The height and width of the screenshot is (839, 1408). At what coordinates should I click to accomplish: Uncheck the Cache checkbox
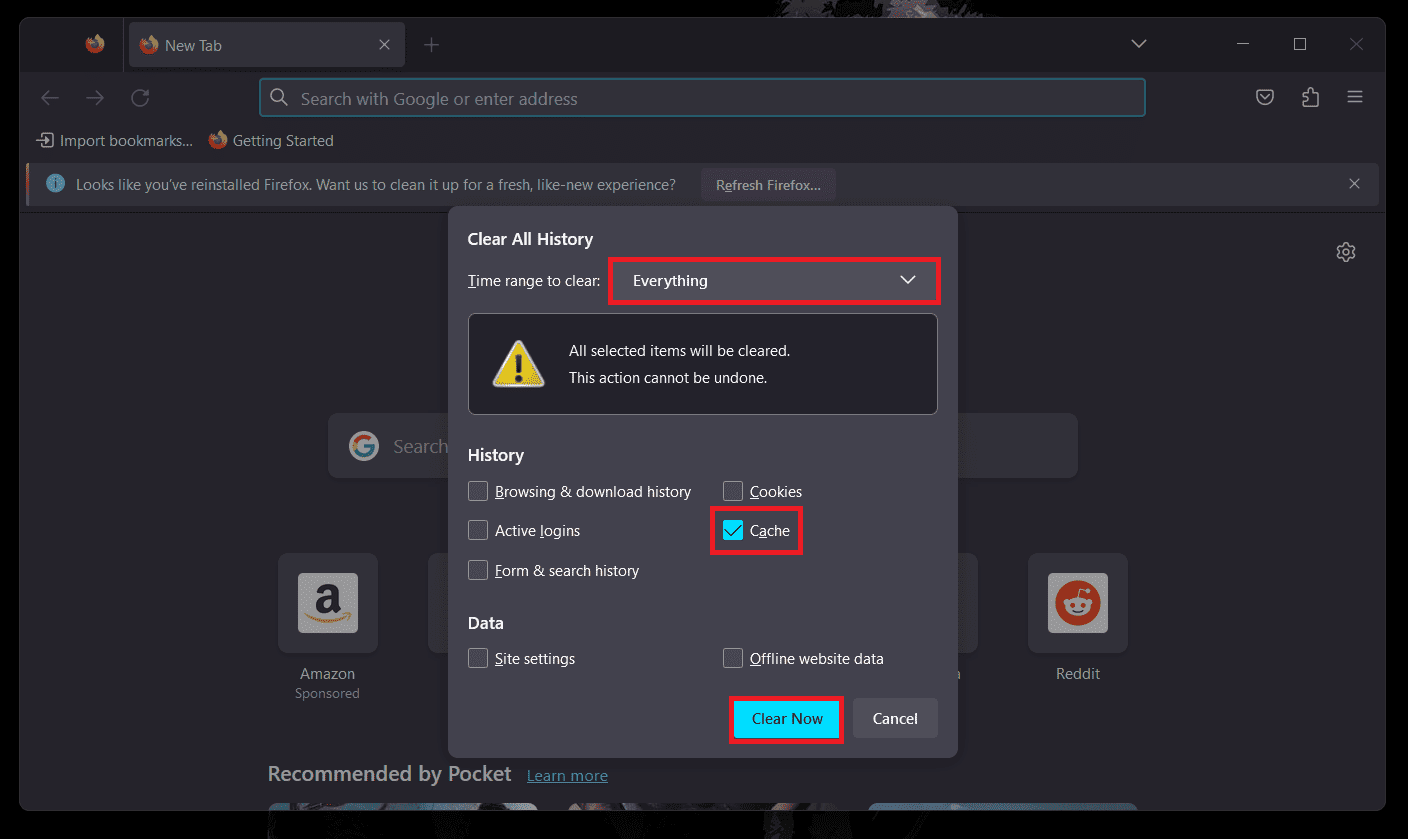[733, 531]
